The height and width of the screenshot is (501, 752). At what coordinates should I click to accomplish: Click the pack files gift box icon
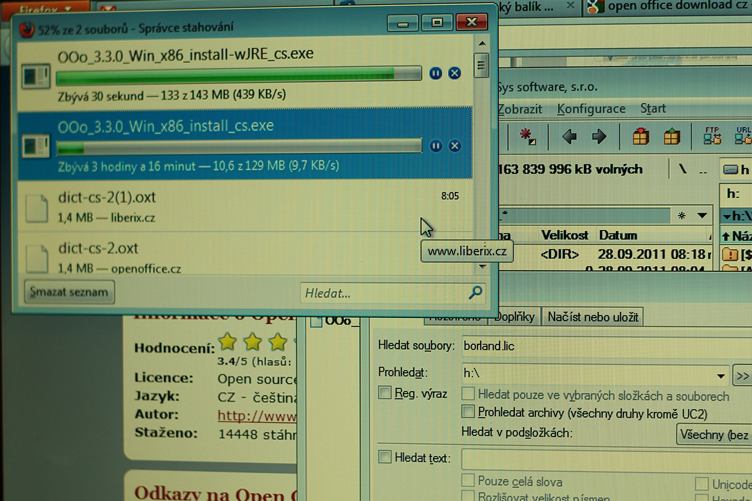point(641,137)
